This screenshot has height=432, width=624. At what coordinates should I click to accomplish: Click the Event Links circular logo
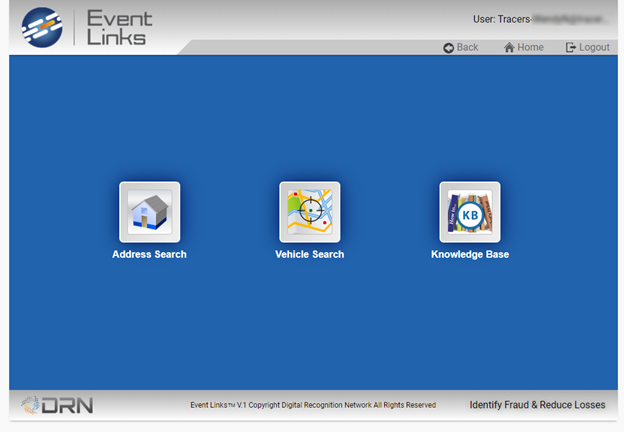pos(42,27)
